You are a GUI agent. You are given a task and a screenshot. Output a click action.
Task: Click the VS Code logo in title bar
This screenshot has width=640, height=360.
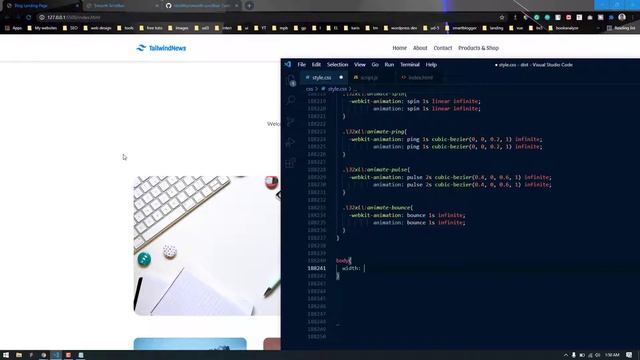coord(288,64)
